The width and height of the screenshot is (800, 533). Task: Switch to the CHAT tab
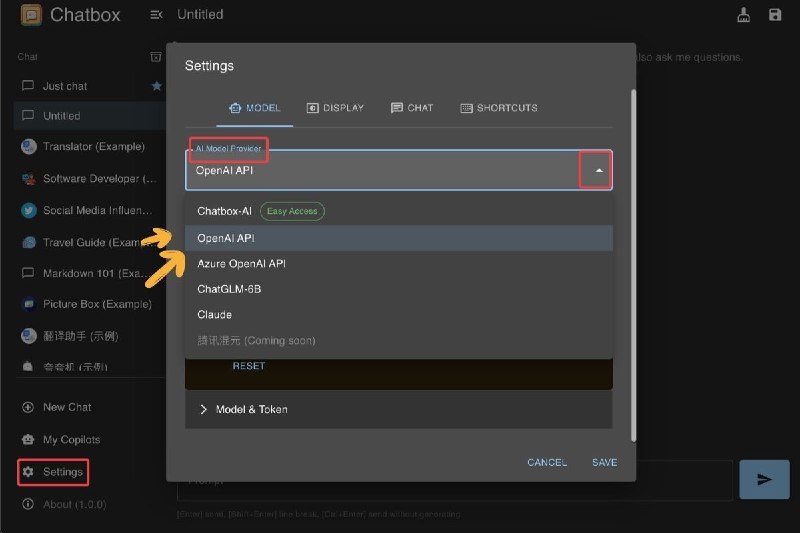click(x=412, y=108)
